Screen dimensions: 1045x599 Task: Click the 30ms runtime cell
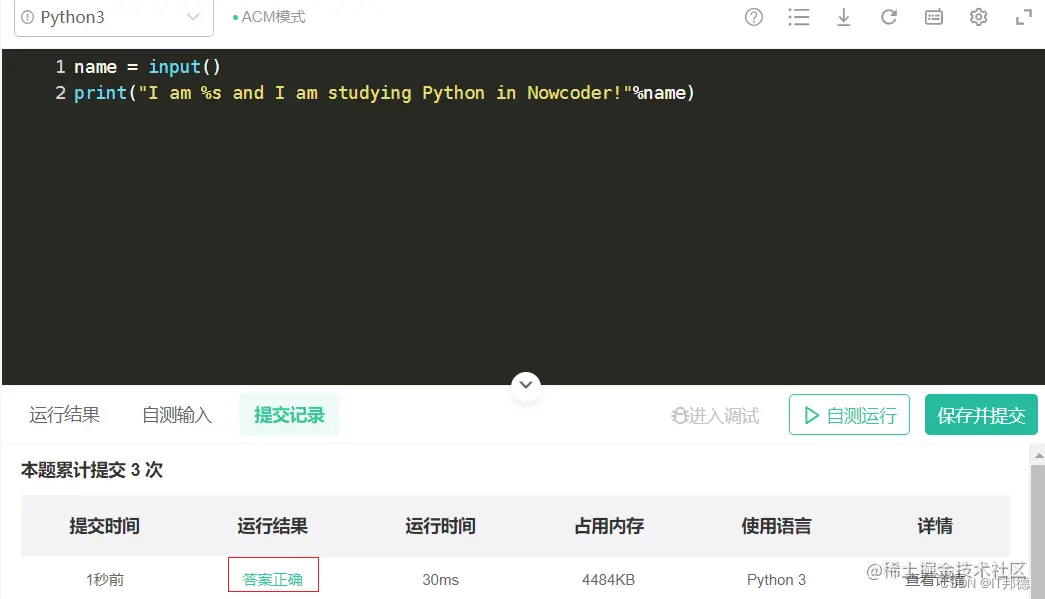(441, 580)
